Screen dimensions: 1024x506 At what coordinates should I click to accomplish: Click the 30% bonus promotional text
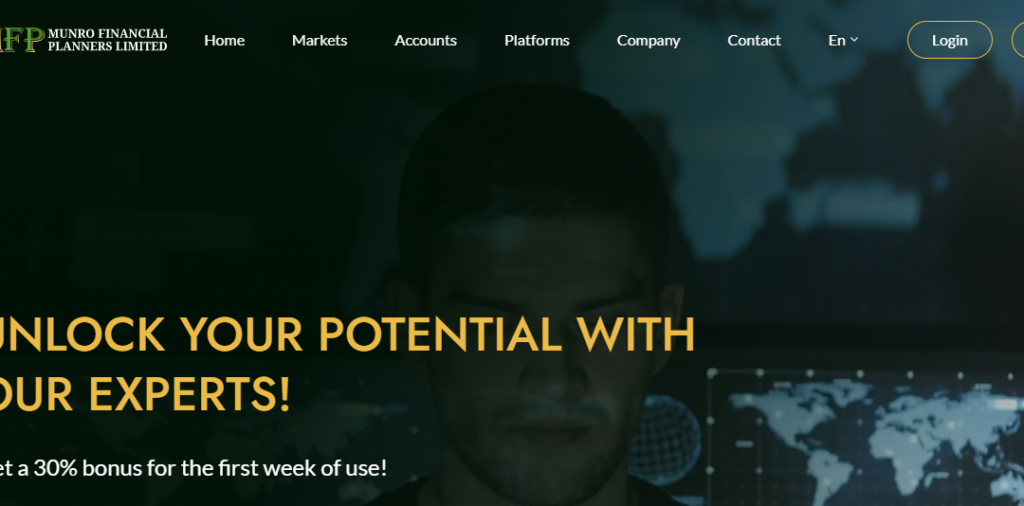193,467
